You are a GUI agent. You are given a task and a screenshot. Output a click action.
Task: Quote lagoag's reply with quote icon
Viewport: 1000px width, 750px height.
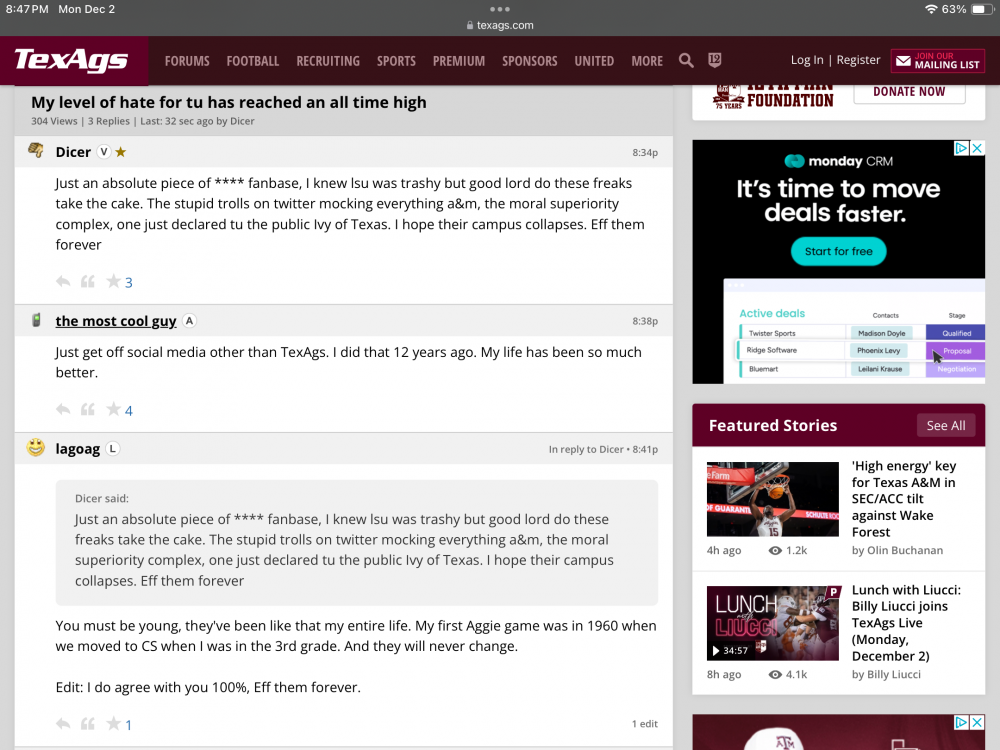point(88,724)
